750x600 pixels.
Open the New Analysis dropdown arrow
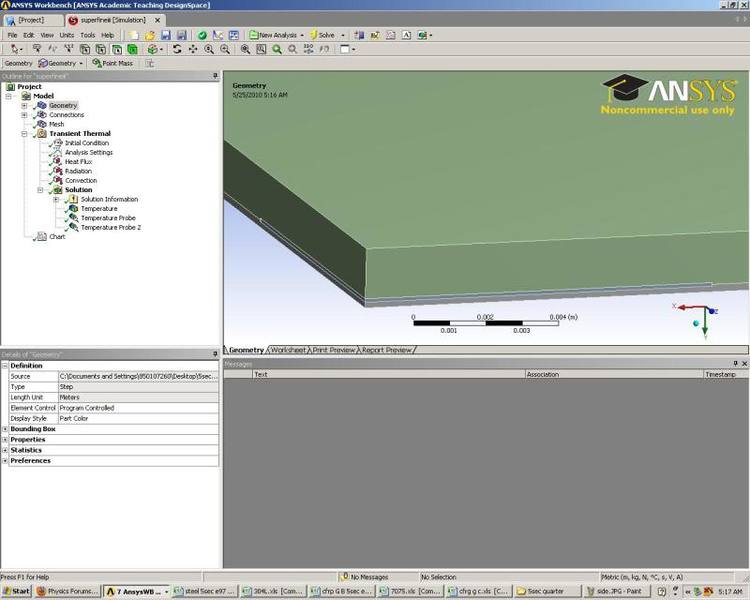[302, 35]
